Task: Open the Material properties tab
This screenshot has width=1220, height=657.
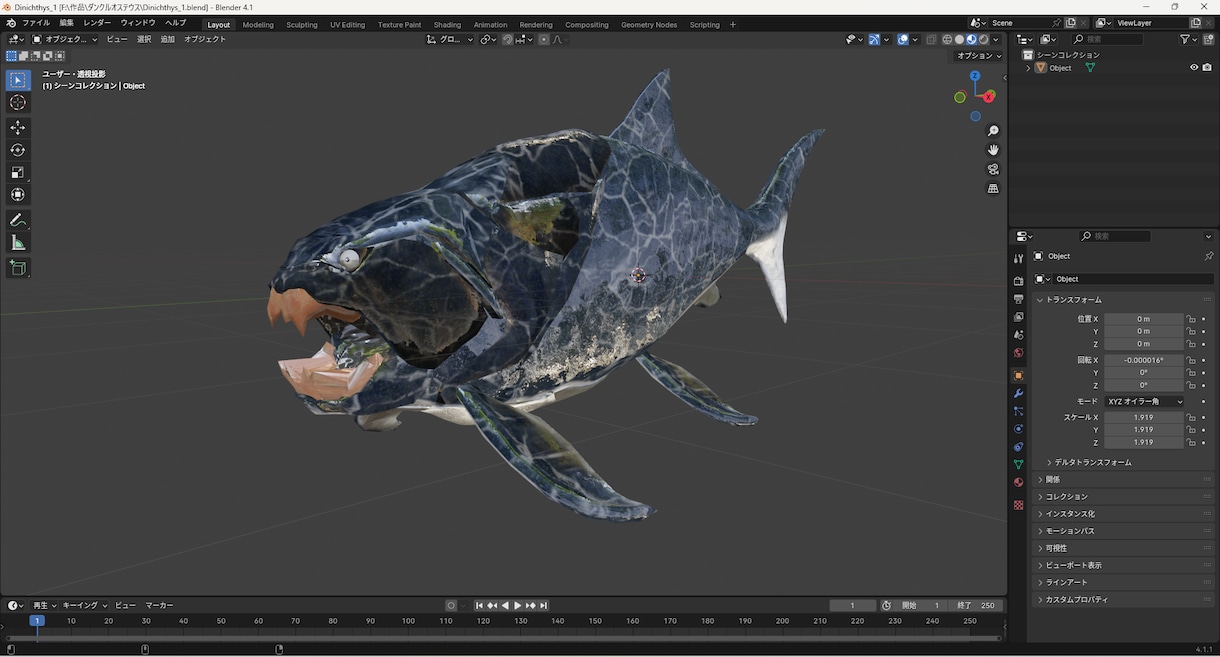Action: pyautogui.click(x=1019, y=482)
